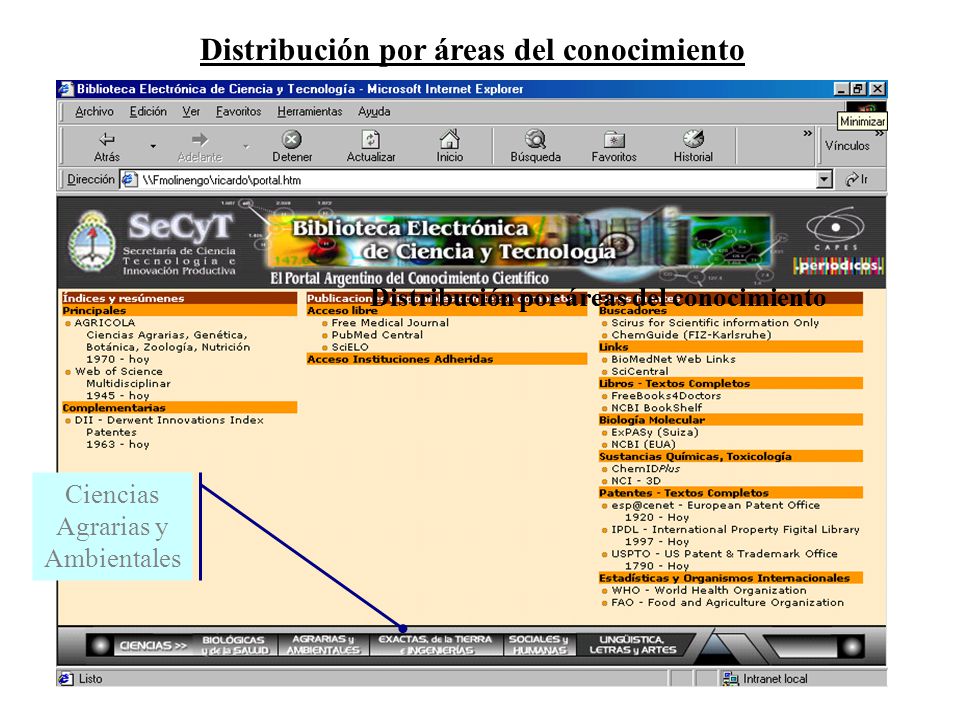Open the NCBI BookShelf link

coord(657,408)
